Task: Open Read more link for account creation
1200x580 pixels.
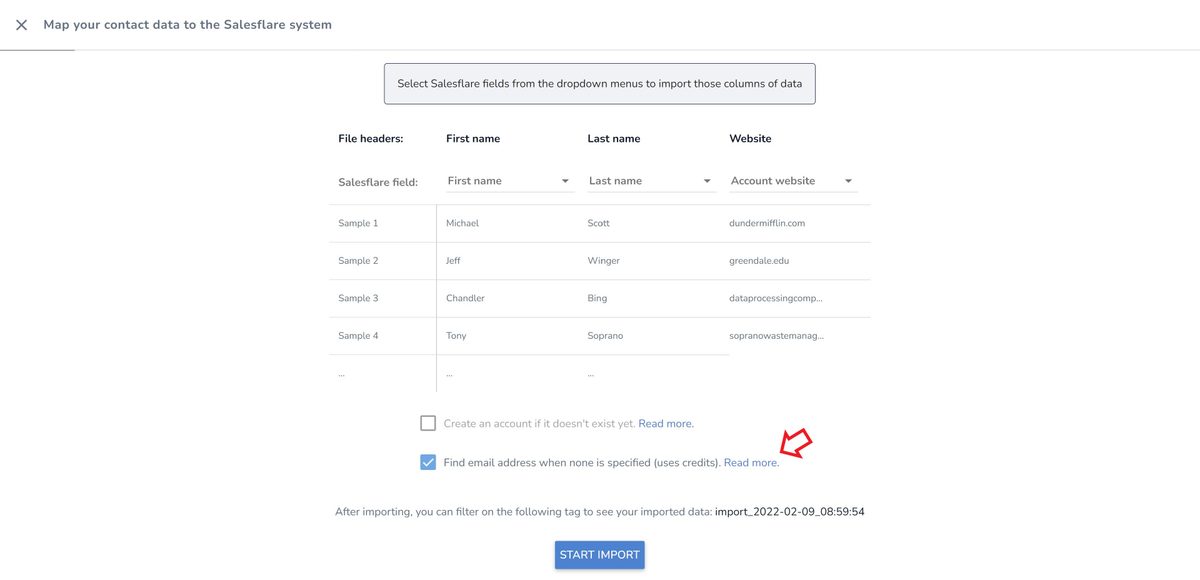Action: [x=666, y=424]
